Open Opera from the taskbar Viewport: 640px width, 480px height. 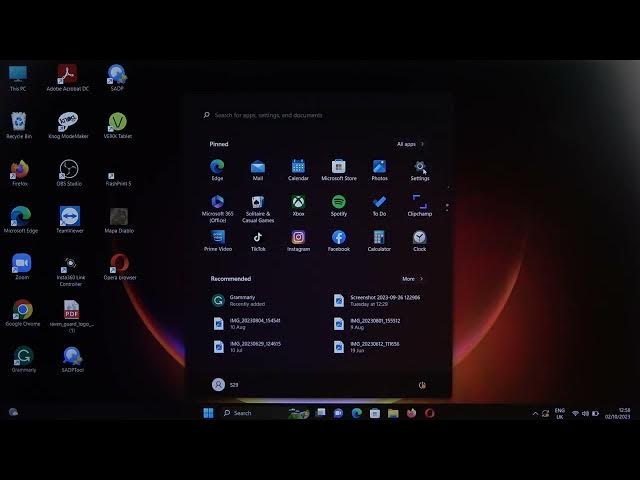tap(429, 413)
